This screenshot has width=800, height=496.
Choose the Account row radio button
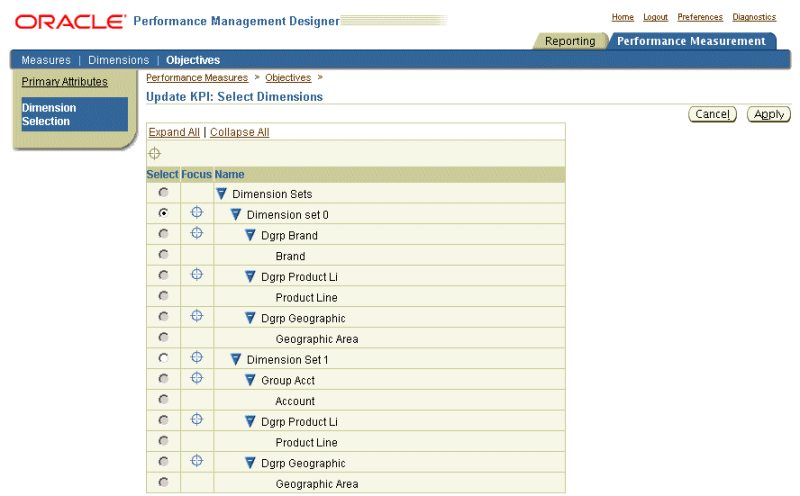(x=163, y=399)
